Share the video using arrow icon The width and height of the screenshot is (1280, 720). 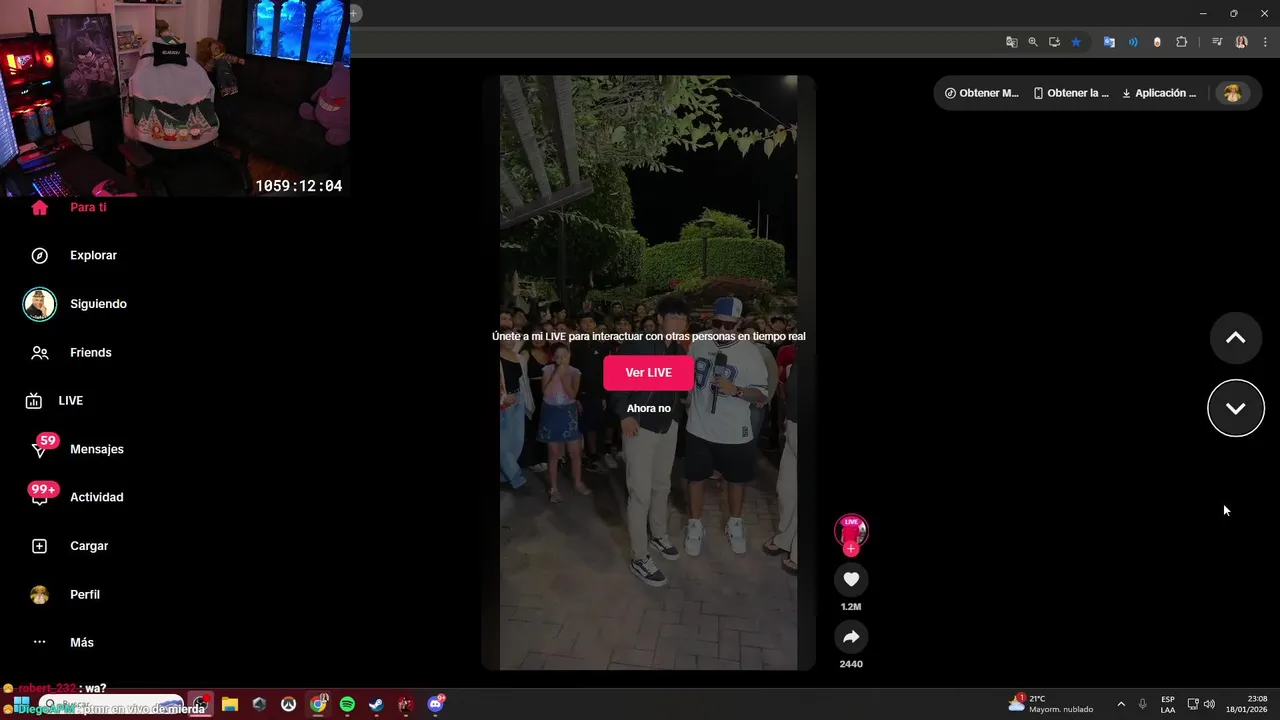coord(851,637)
